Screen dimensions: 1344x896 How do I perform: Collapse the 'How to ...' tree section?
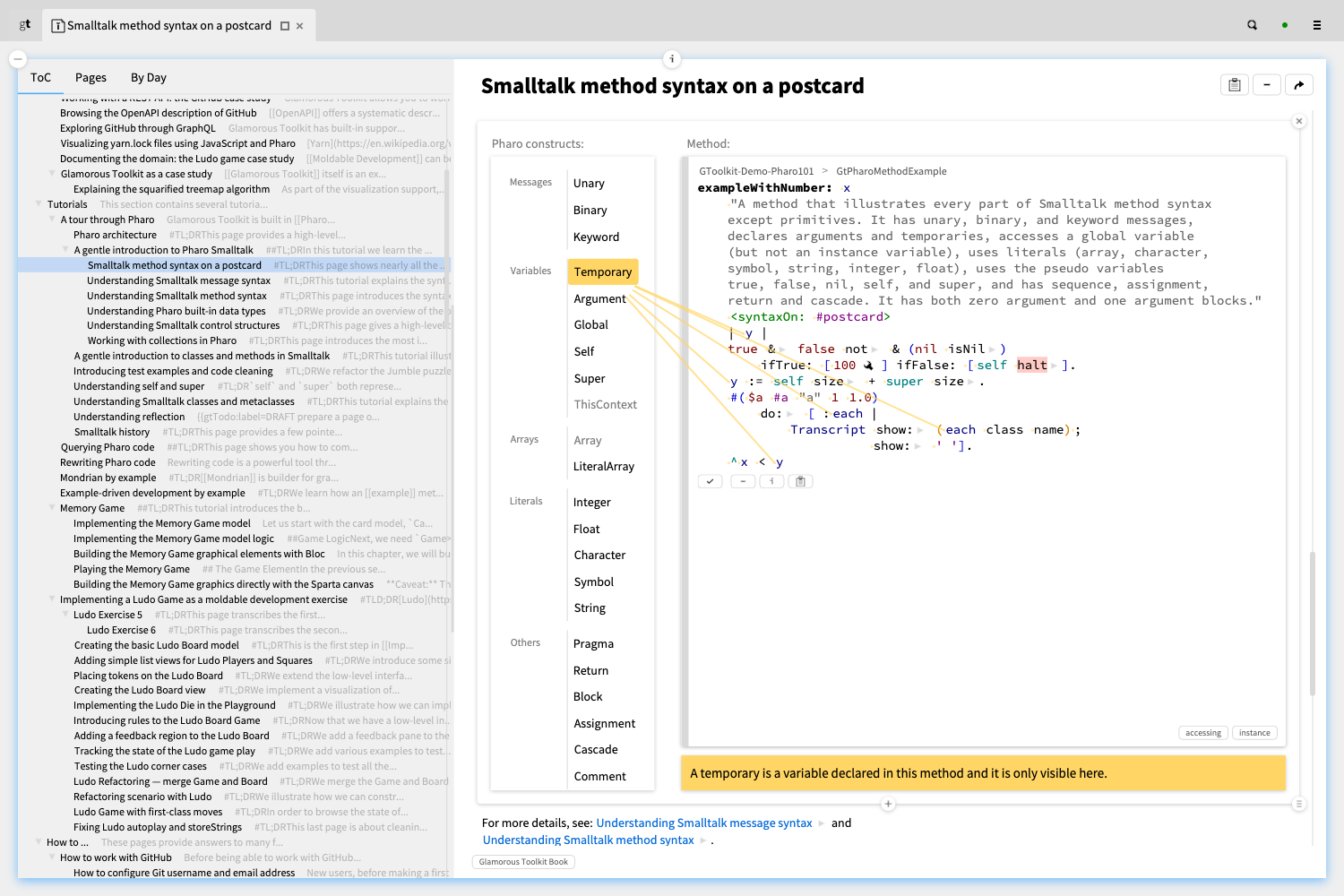[39, 842]
